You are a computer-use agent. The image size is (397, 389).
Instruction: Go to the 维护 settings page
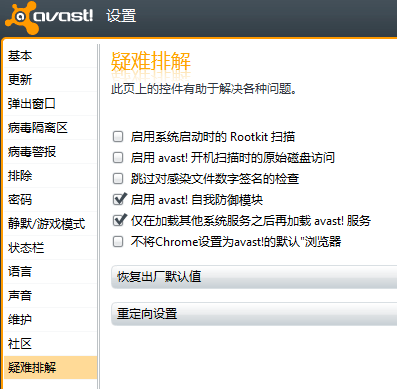pyautogui.click(x=50, y=320)
